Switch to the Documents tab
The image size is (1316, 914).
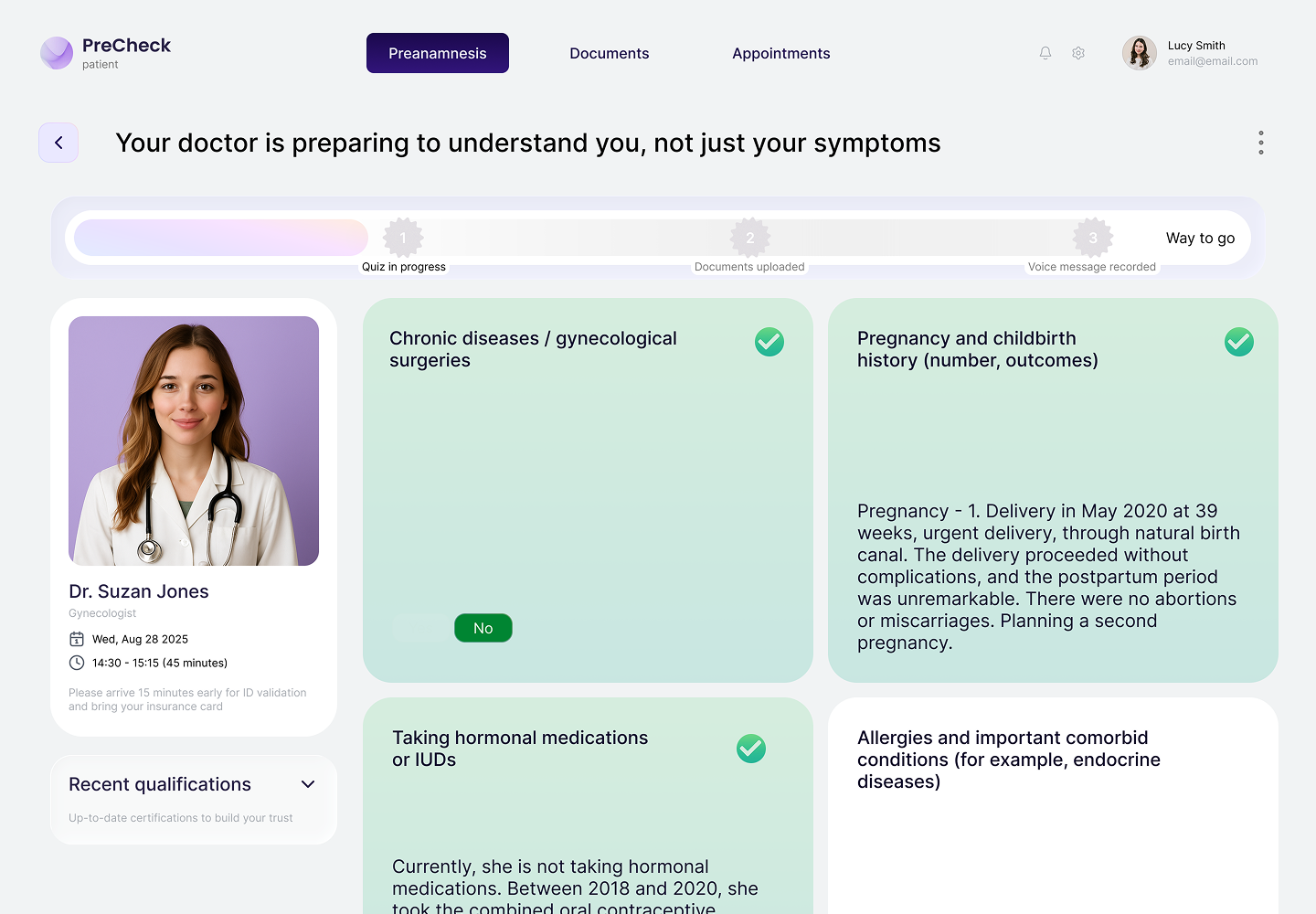(x=610, y=53)
